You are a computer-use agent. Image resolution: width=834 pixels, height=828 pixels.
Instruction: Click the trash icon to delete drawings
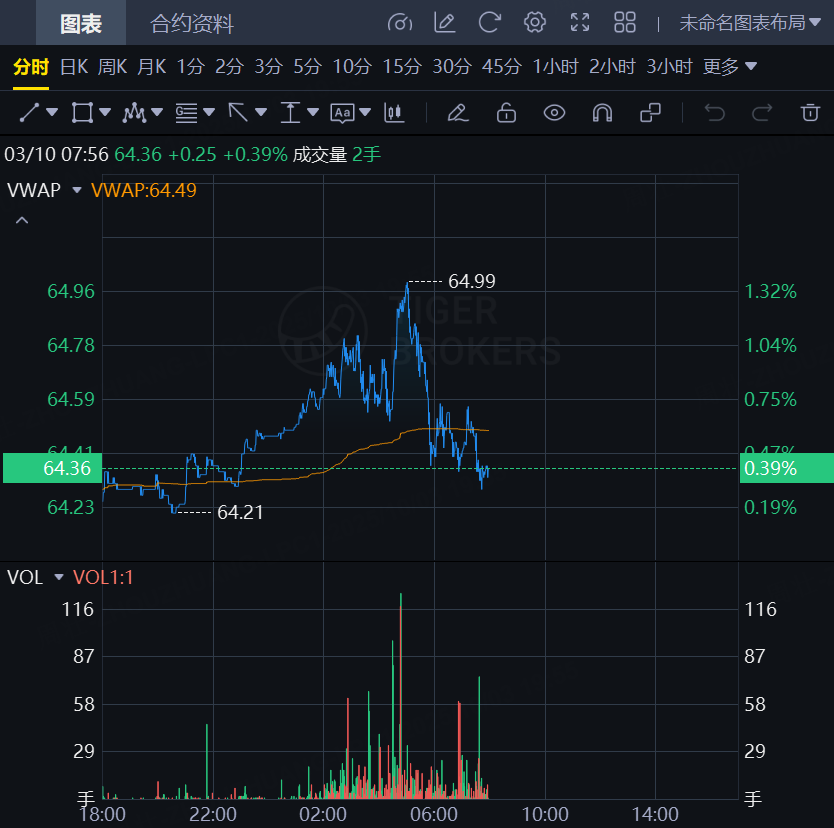[810, 112]
